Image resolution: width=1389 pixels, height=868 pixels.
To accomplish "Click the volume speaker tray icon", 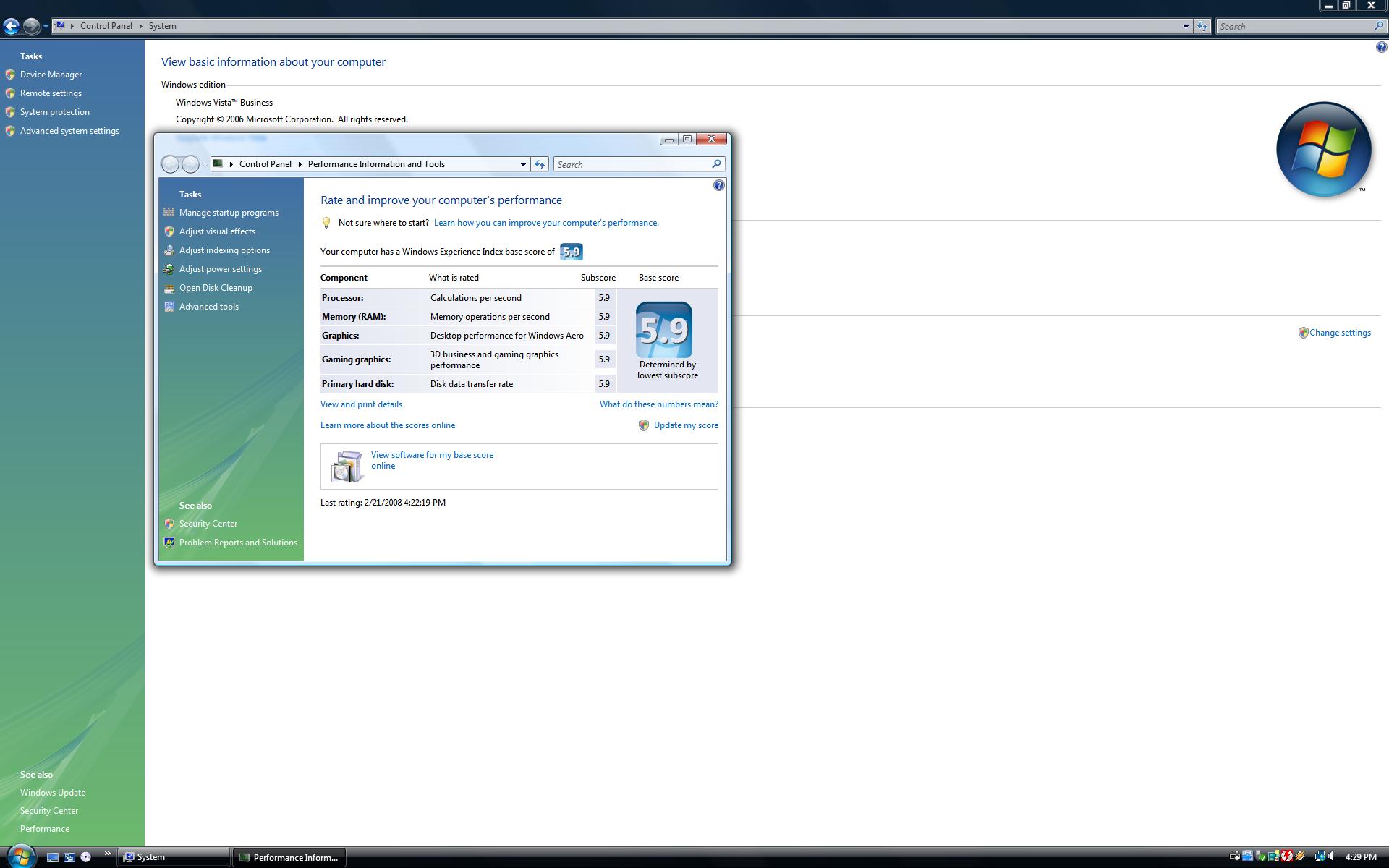I will click(1332, 856).
